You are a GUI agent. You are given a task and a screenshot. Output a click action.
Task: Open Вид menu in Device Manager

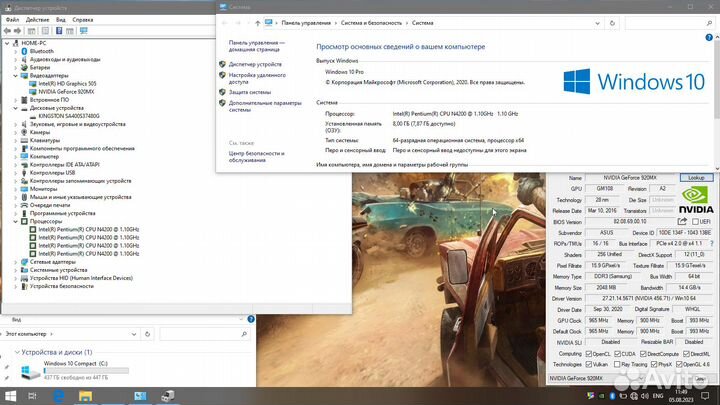(61, 20)
